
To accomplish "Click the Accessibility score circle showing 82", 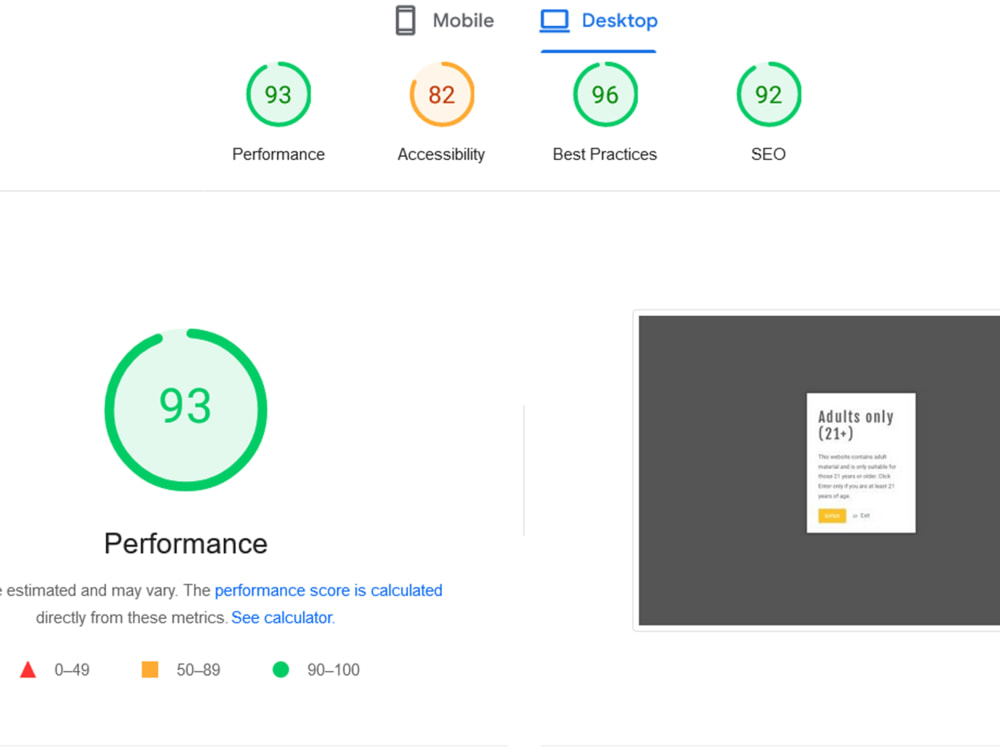I will point(441,94).
